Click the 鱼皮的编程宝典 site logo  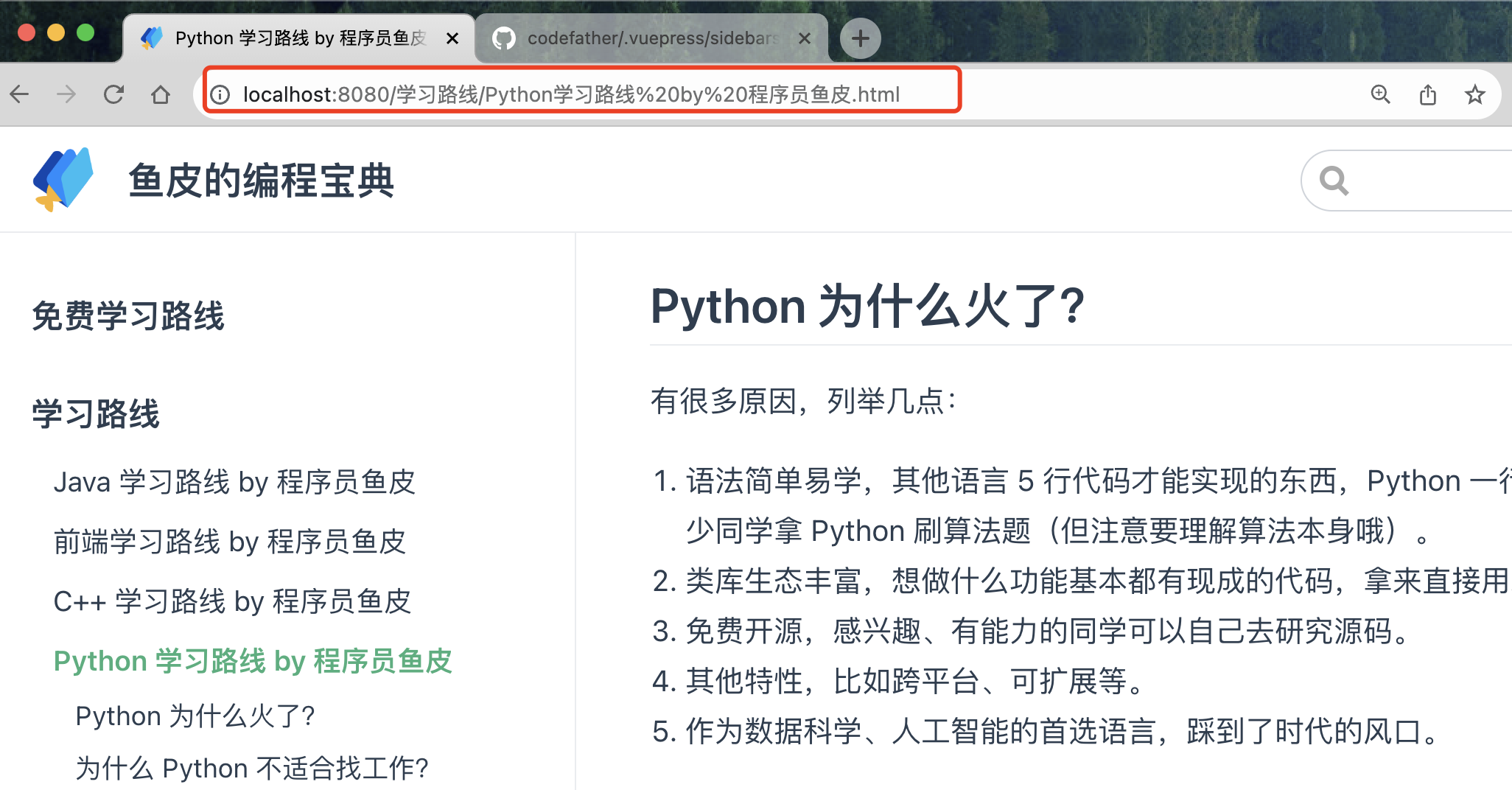[x=63, y=180]
